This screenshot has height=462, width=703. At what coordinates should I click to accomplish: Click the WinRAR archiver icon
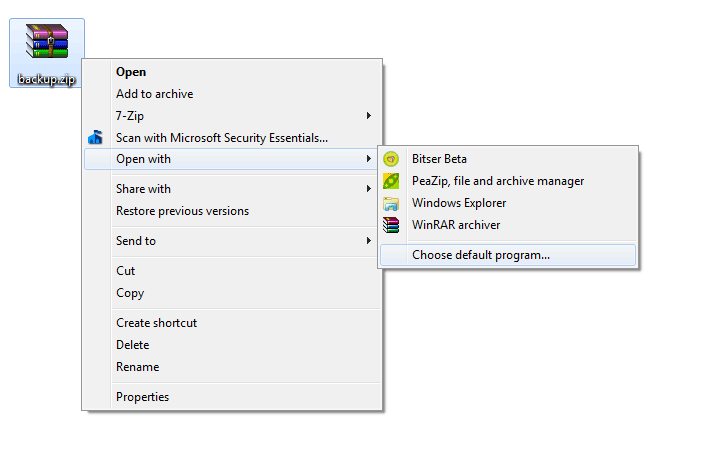[x=392, y=225]
